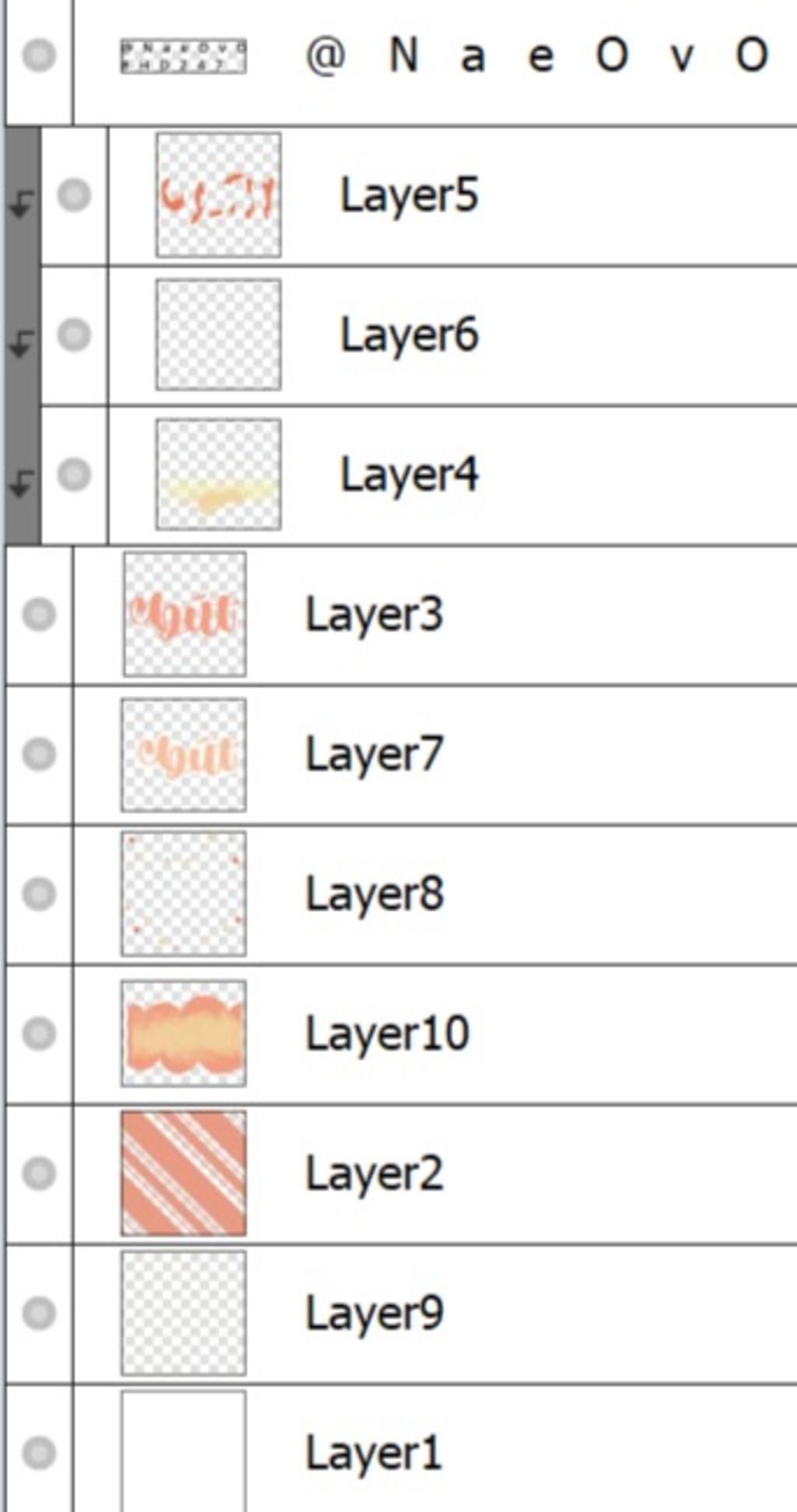Select the Layer7 thumbnail
The width and height of the screenshot is (797, 1512).
coord(184,754)
